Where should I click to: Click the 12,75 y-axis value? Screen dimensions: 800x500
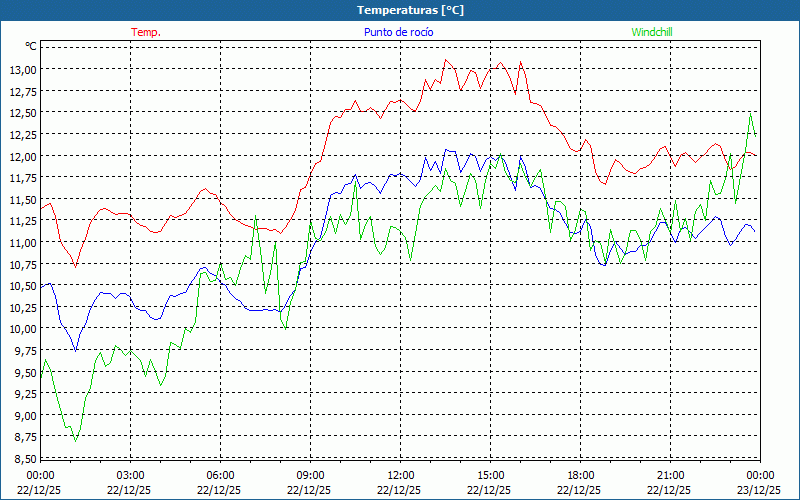tap(23, 91)
